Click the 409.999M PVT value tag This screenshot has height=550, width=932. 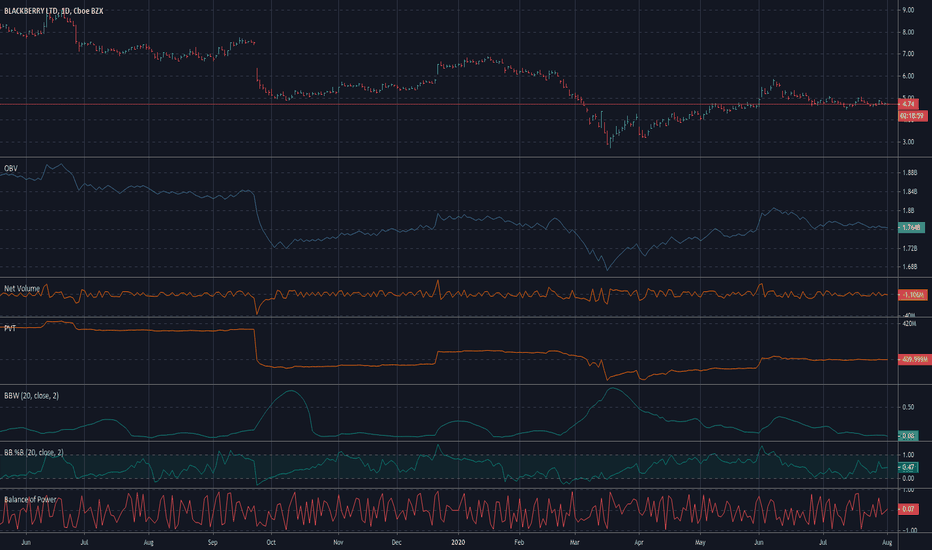coord(915,360)
